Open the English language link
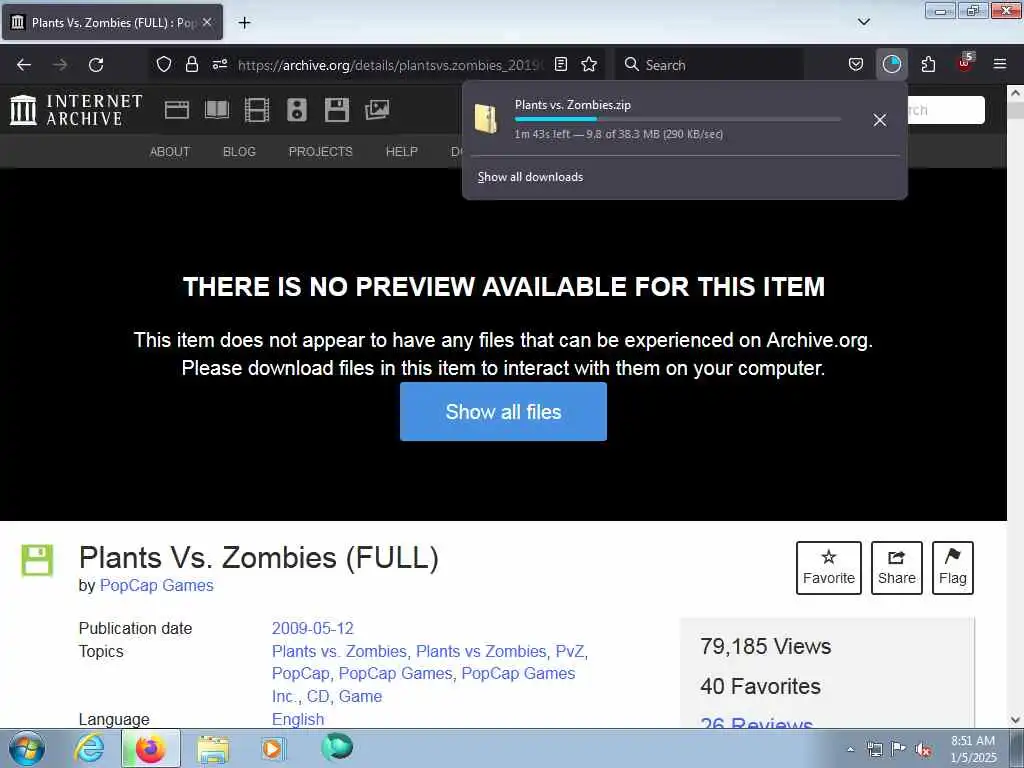This screenshot has height=768, width=1024. [298, 719]
